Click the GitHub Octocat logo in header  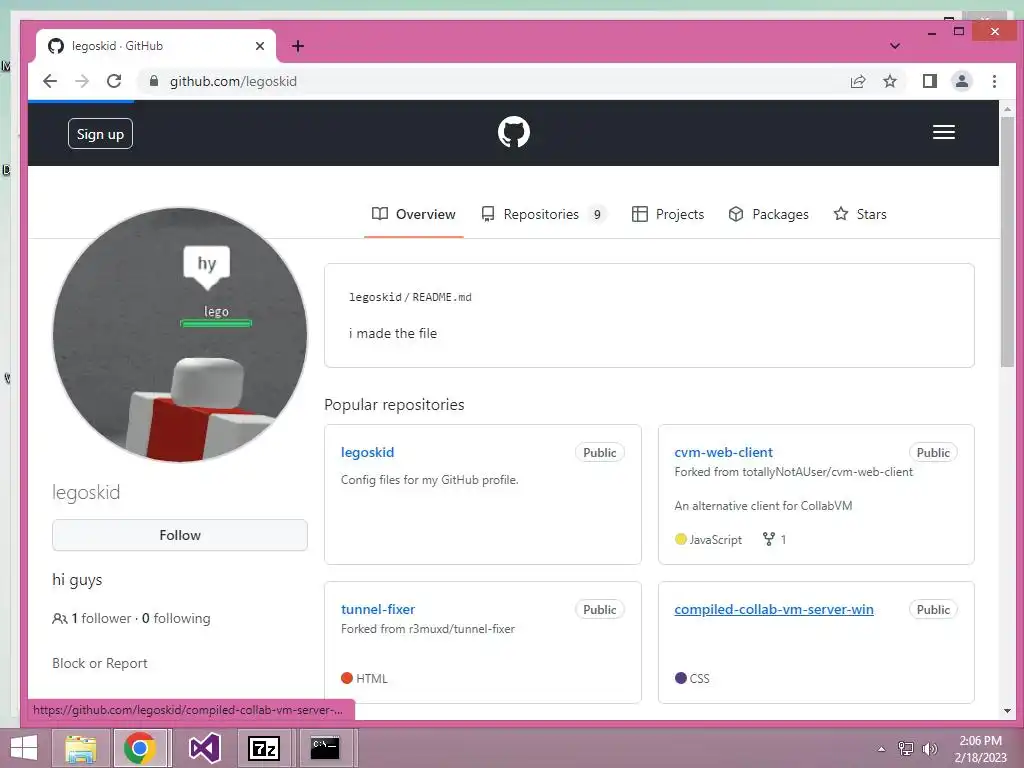(x=513, y=133)
